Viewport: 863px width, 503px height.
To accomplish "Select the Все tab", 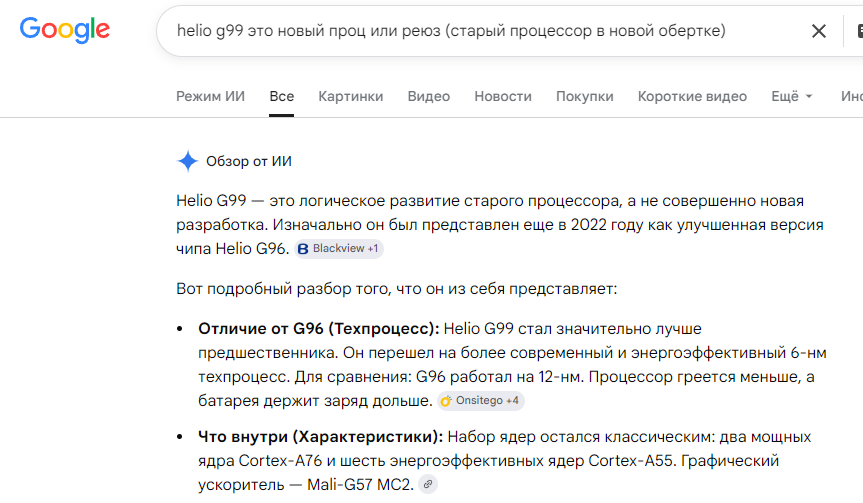I will coord(281,96).
